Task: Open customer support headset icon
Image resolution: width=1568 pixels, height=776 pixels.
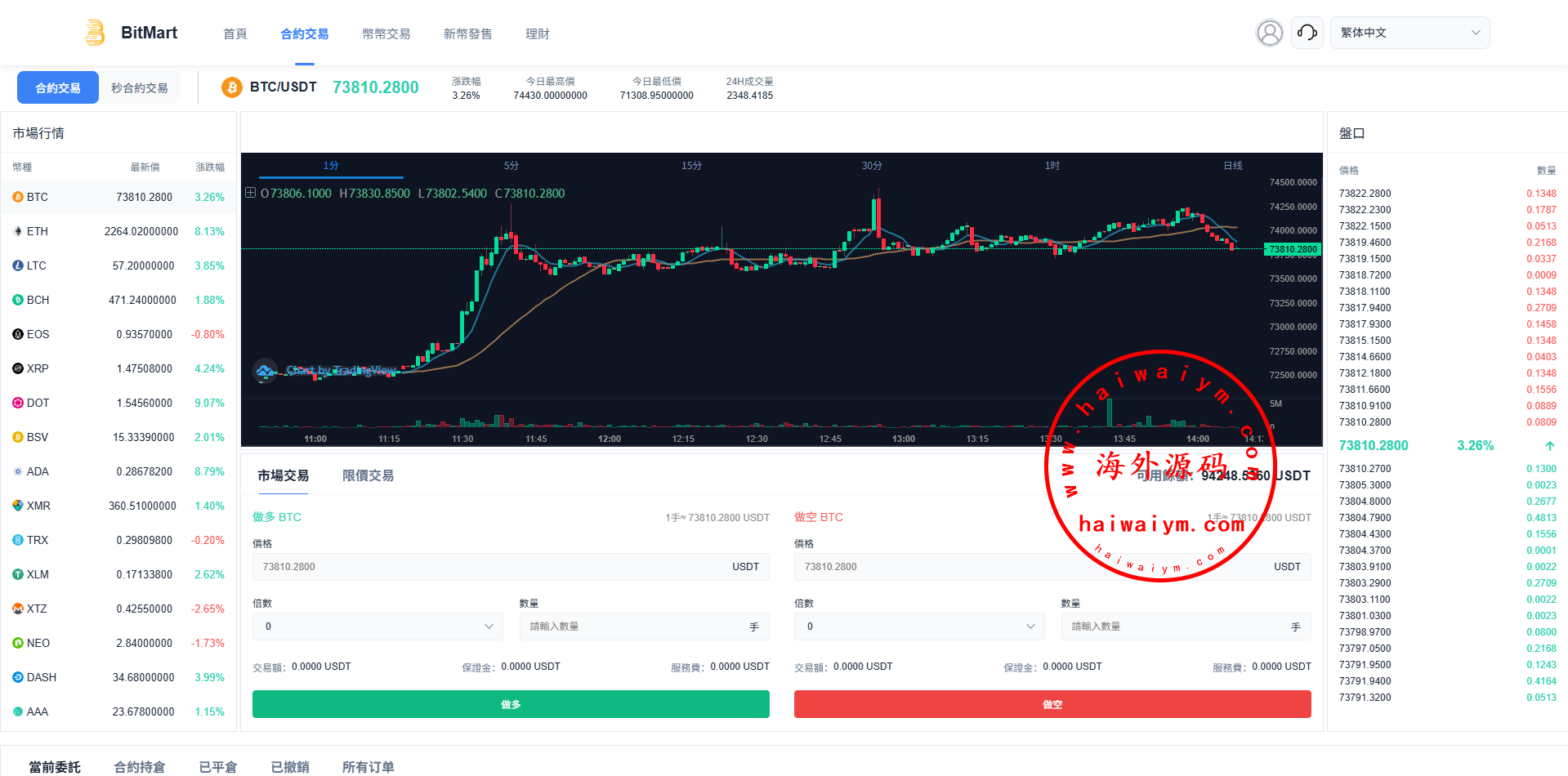Action: click(x=1307, y=33)
